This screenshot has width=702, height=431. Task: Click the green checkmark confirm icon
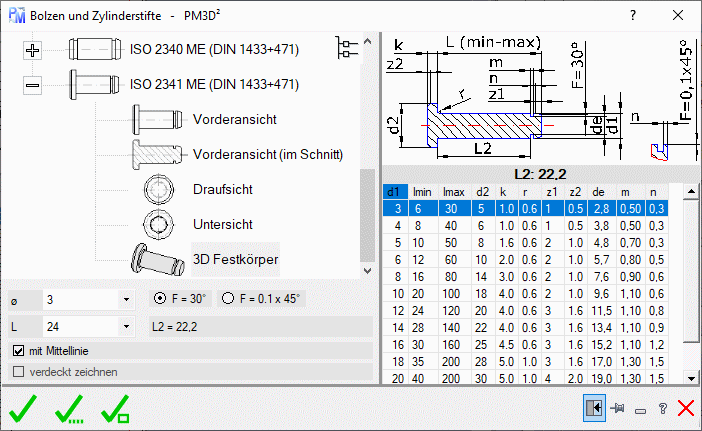(23, 408)
